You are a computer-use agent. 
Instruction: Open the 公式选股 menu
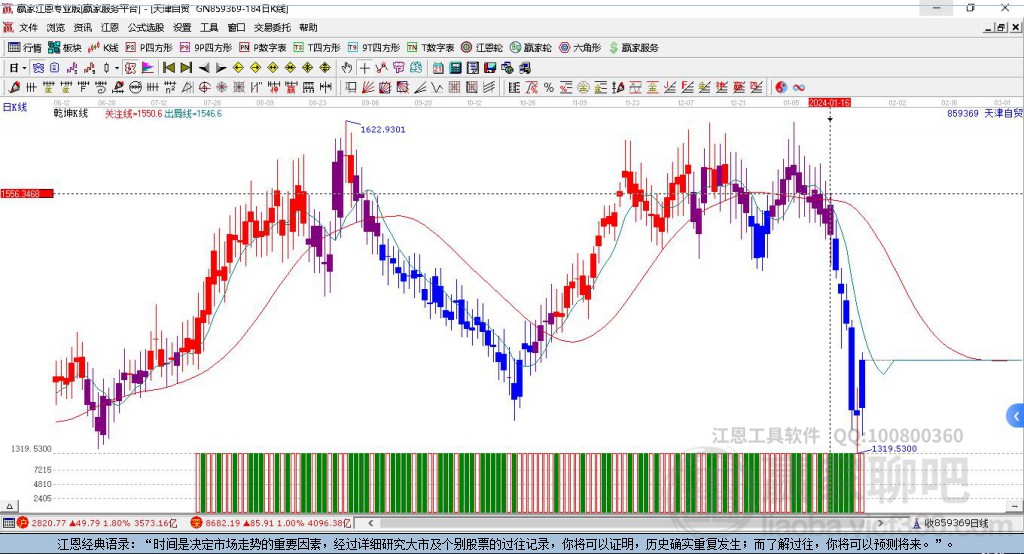click(146, 27)
